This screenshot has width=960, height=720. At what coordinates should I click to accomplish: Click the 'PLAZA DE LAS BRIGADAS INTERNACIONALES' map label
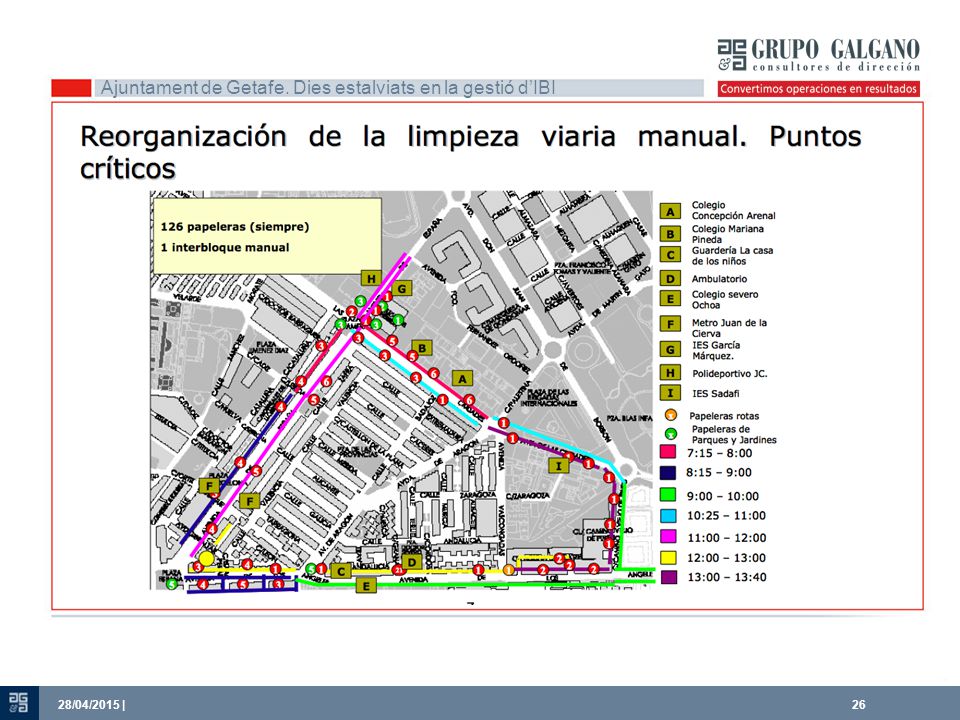[549, 397]
